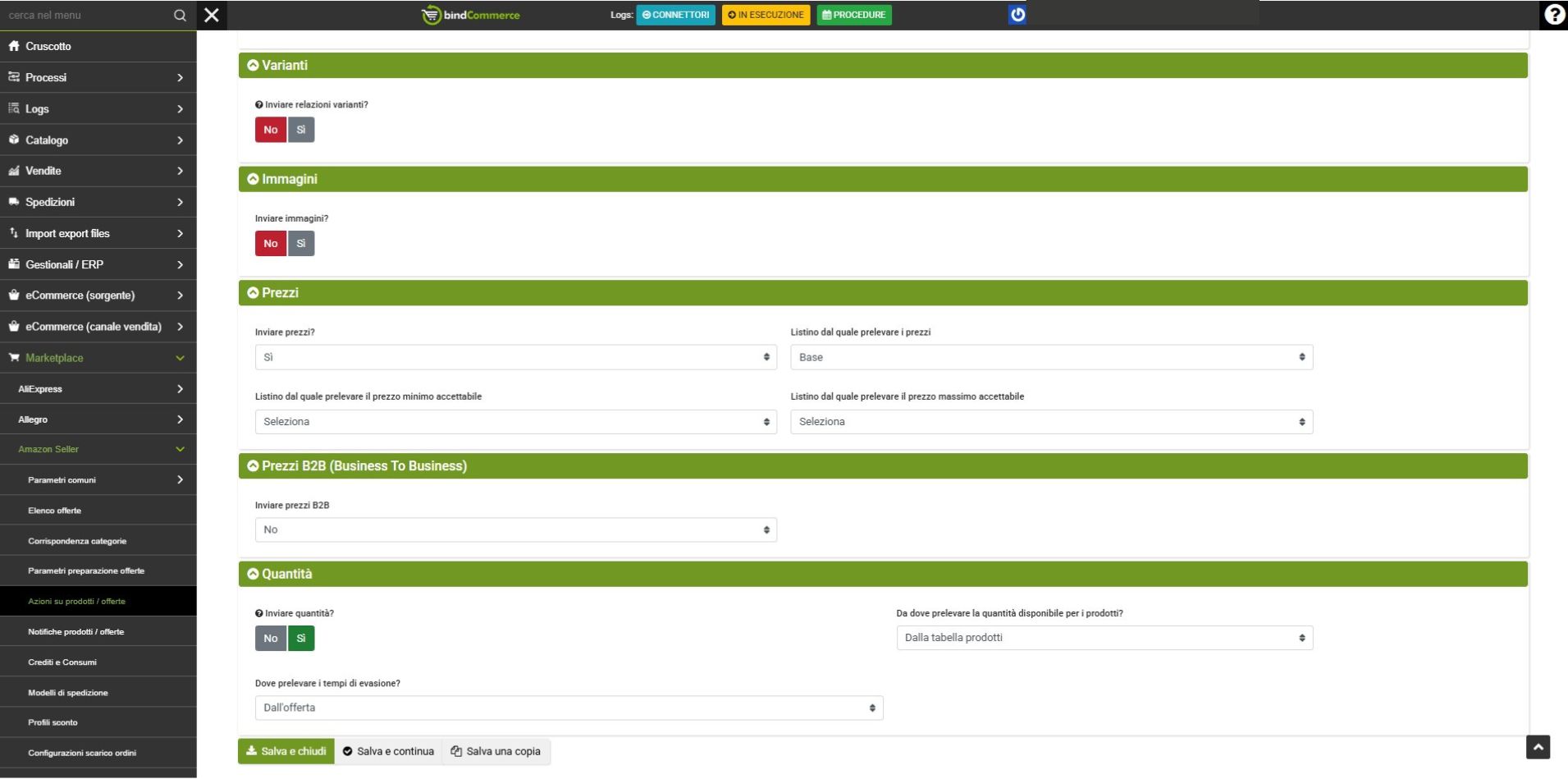1568x779 pixels.
Task: Click the X icon to close sidebar menu
Action: coord(212,15)
